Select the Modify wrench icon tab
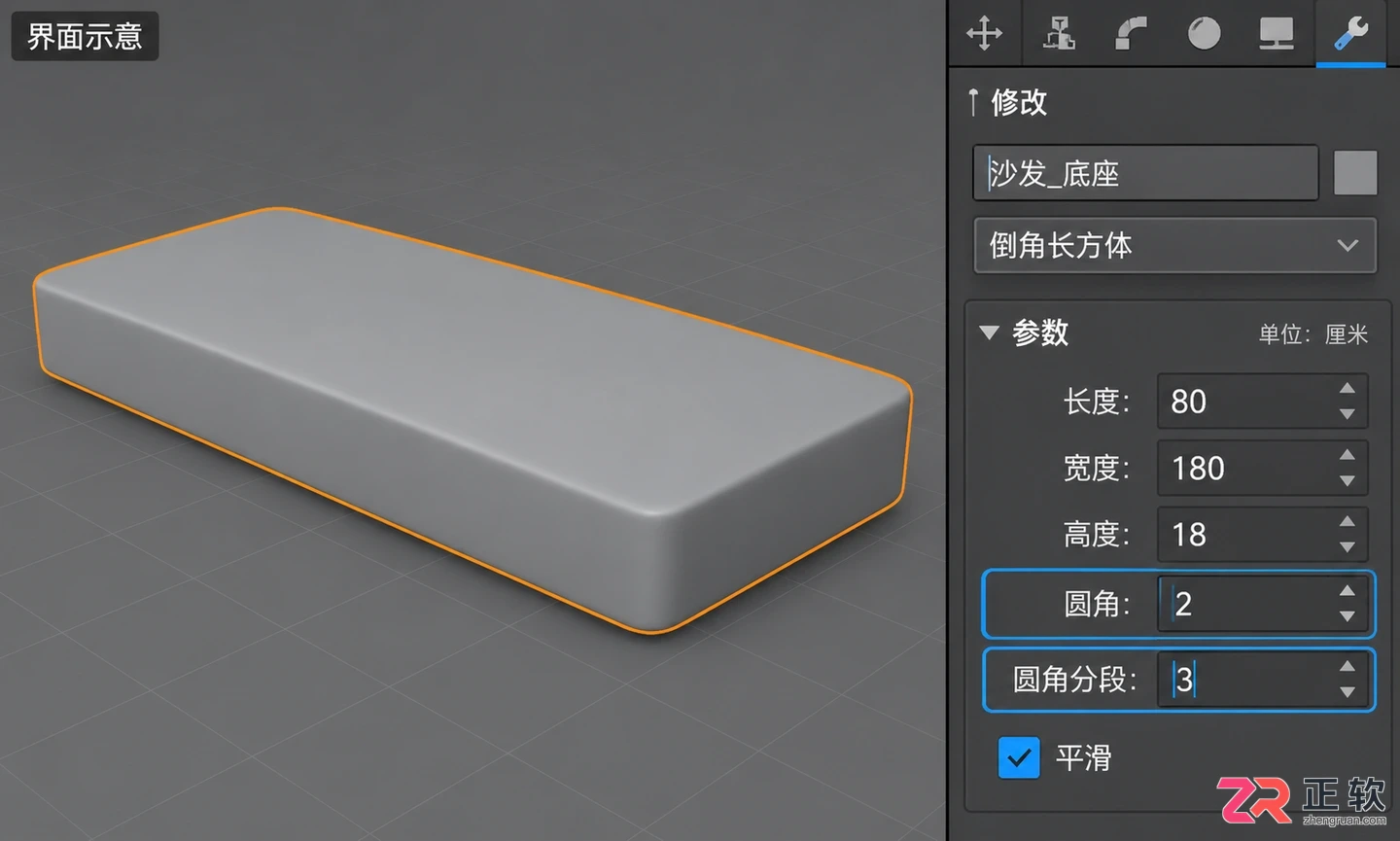Viewport: 1400px width, 841px height. click(x=1350, y=33)
